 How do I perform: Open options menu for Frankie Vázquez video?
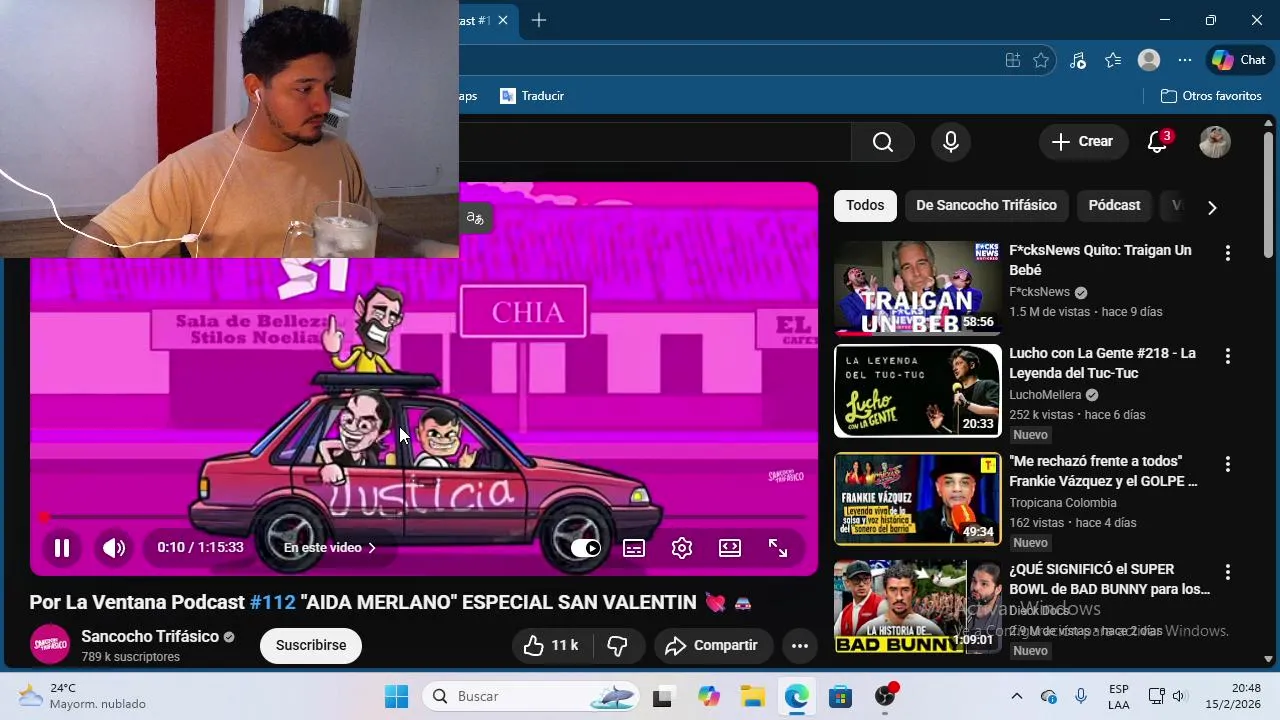pos(1228,465)
